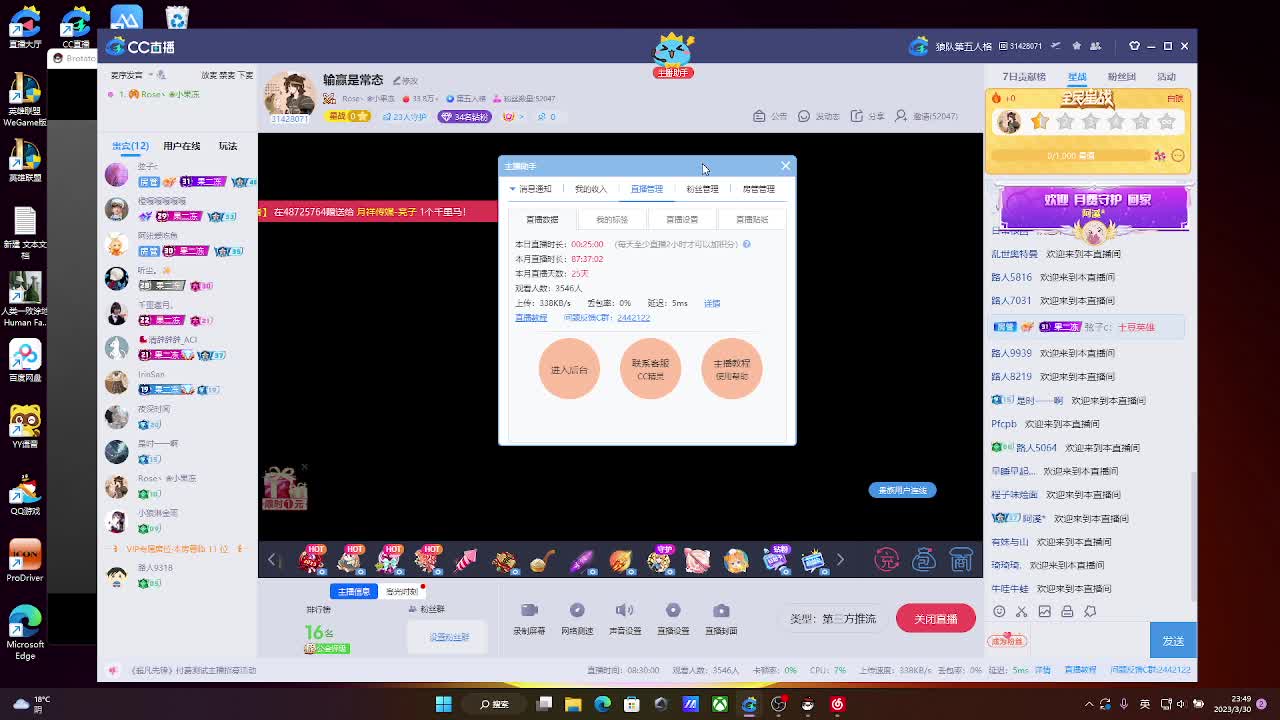This screenshot has height=720, width=1280.
Task: Click the 23人守护 guardian badge
Action: tap(403, 116)
